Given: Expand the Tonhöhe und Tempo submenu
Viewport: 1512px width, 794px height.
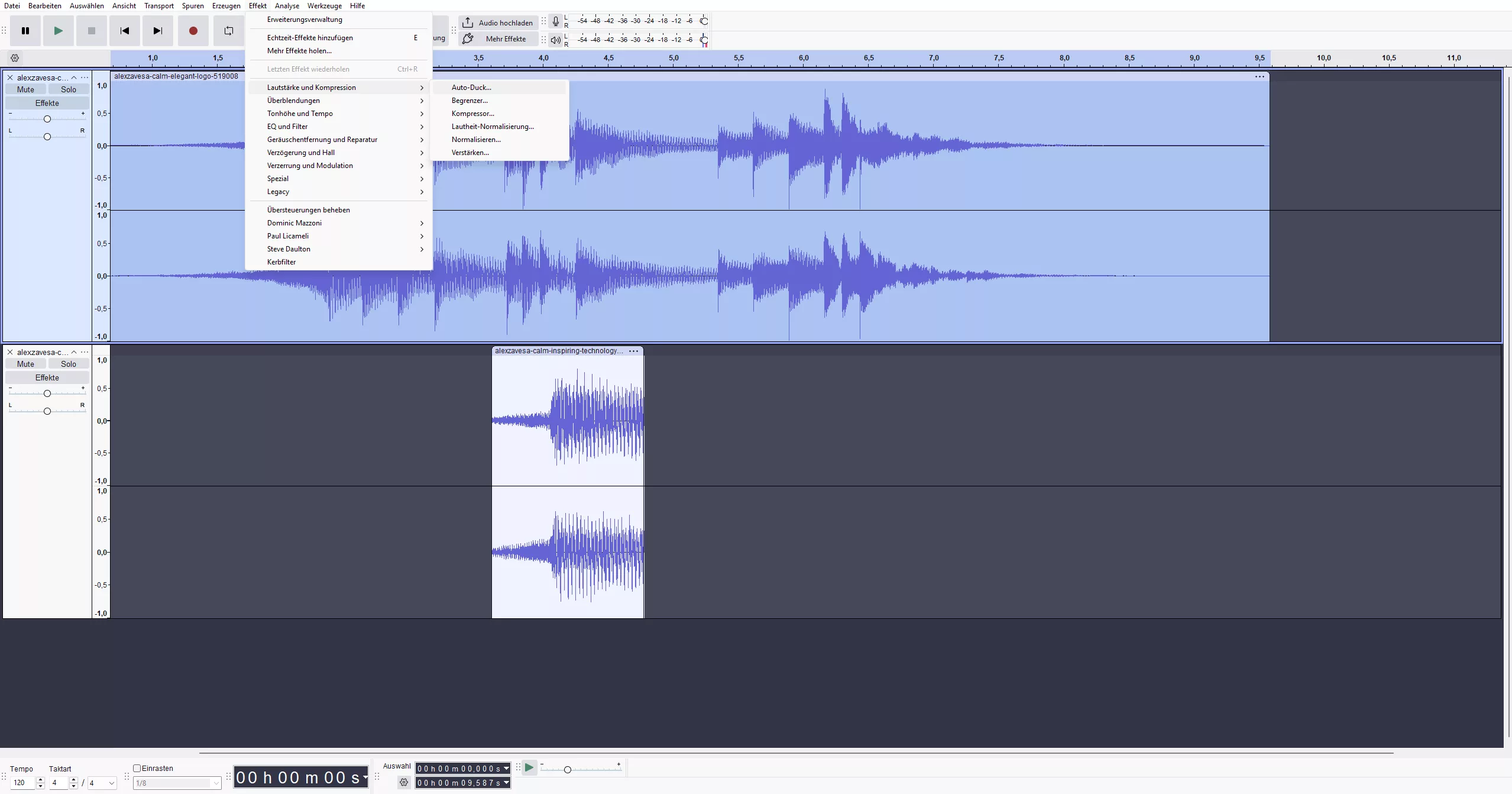Looking at the screenshot, I should [339, 114].
